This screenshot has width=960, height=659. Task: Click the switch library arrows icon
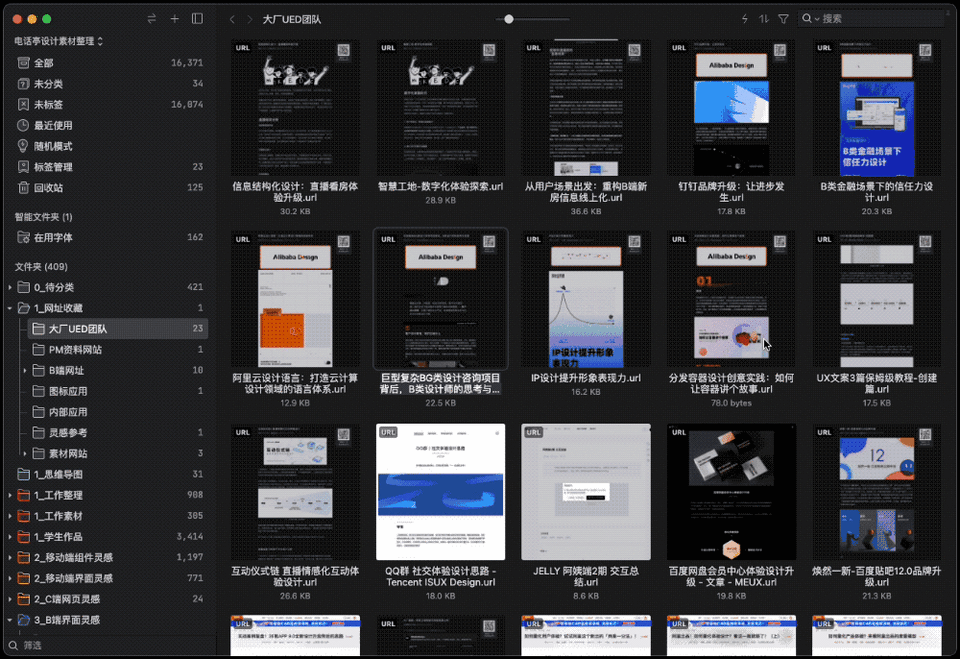(x=152, y=19)
